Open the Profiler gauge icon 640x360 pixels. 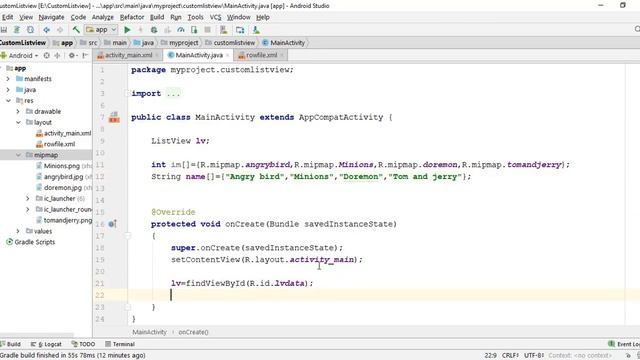click(x=181, y=30)
